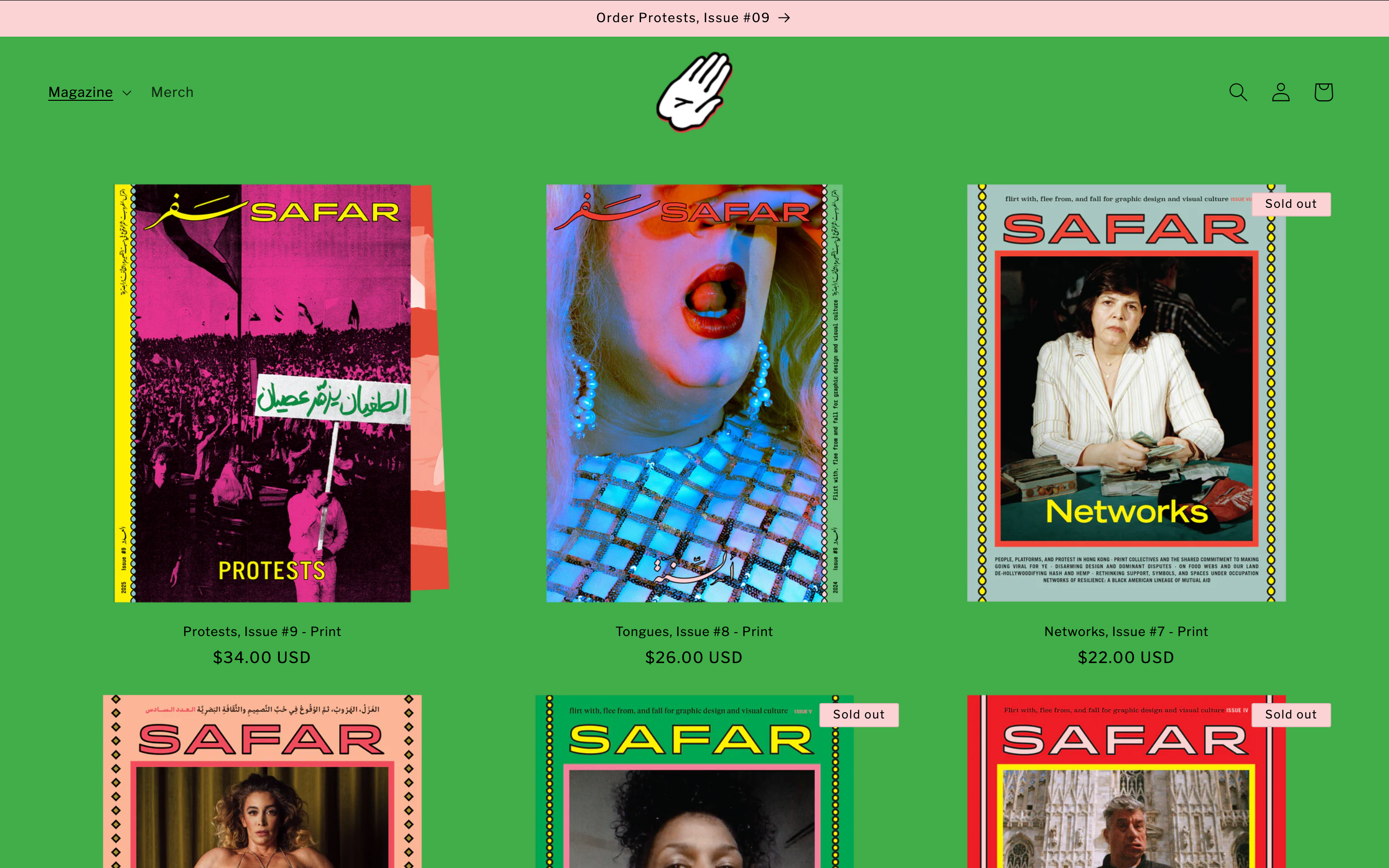Screen dimensions: 1389x868
Task: Select the Protests issue cover thumbnail
Action: click(281, 393)
